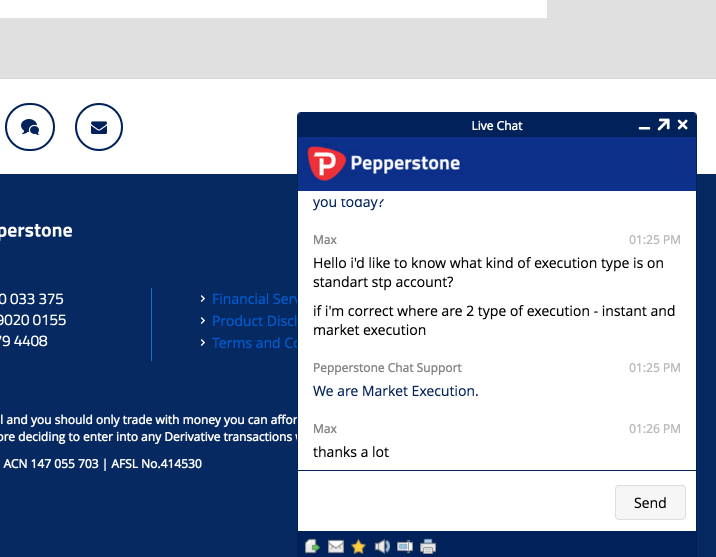The image size is (716, 557).
Task: Toggle chat sound with the speaker icon
Action: coord(382,546)
